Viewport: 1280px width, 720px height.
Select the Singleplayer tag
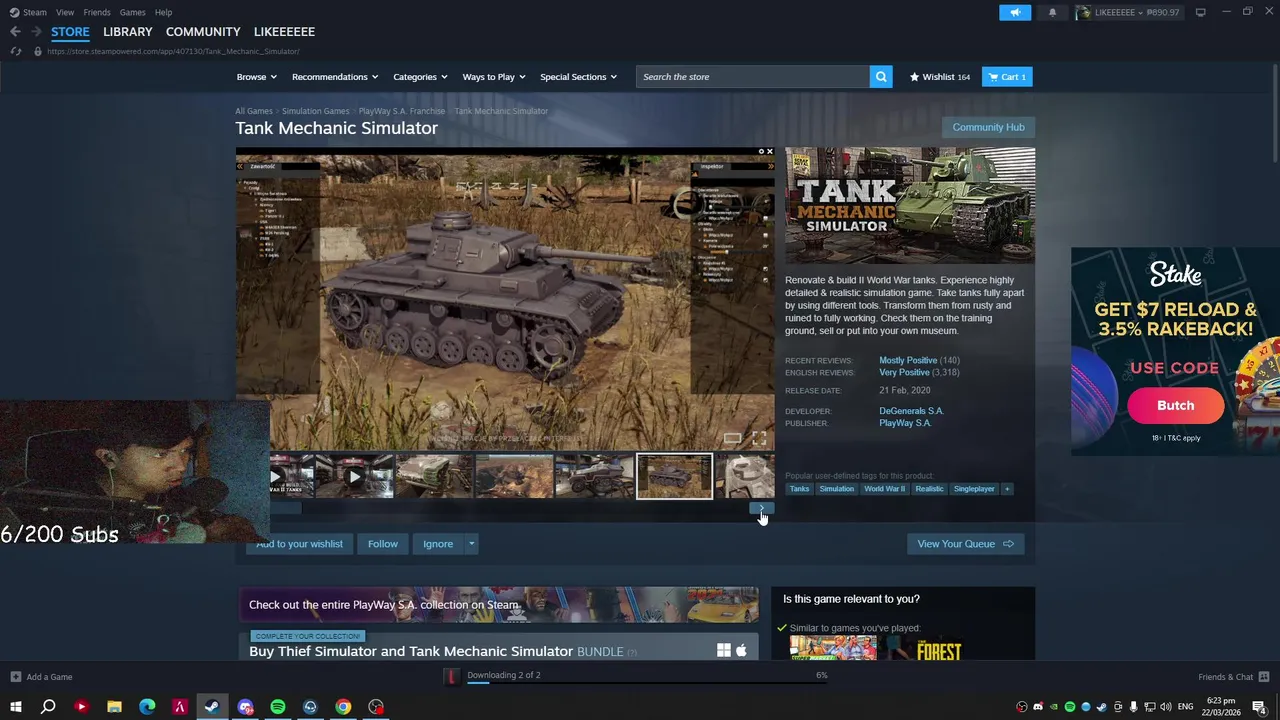[x=974, y=489]
